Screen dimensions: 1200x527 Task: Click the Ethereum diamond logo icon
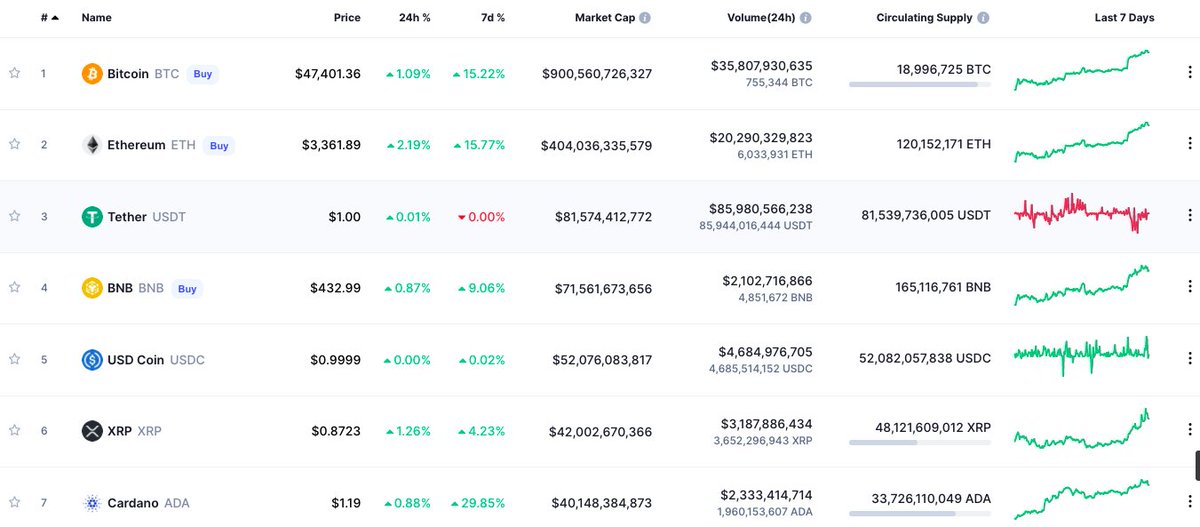[92, 145]
